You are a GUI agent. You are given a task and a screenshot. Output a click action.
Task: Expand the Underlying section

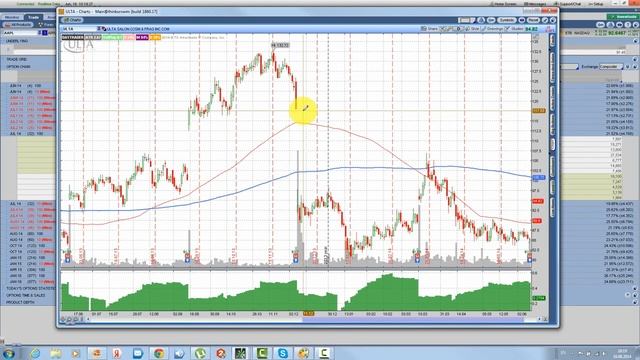pos(17,41)
